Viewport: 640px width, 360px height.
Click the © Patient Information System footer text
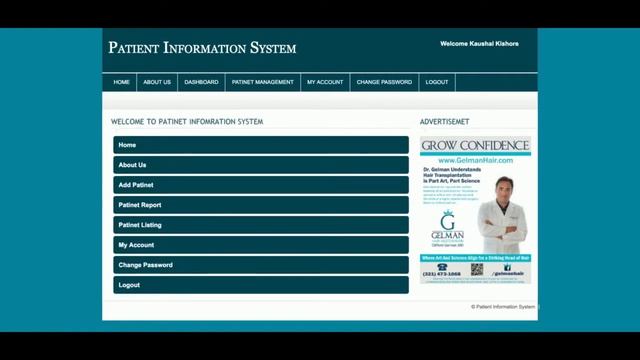503,307
